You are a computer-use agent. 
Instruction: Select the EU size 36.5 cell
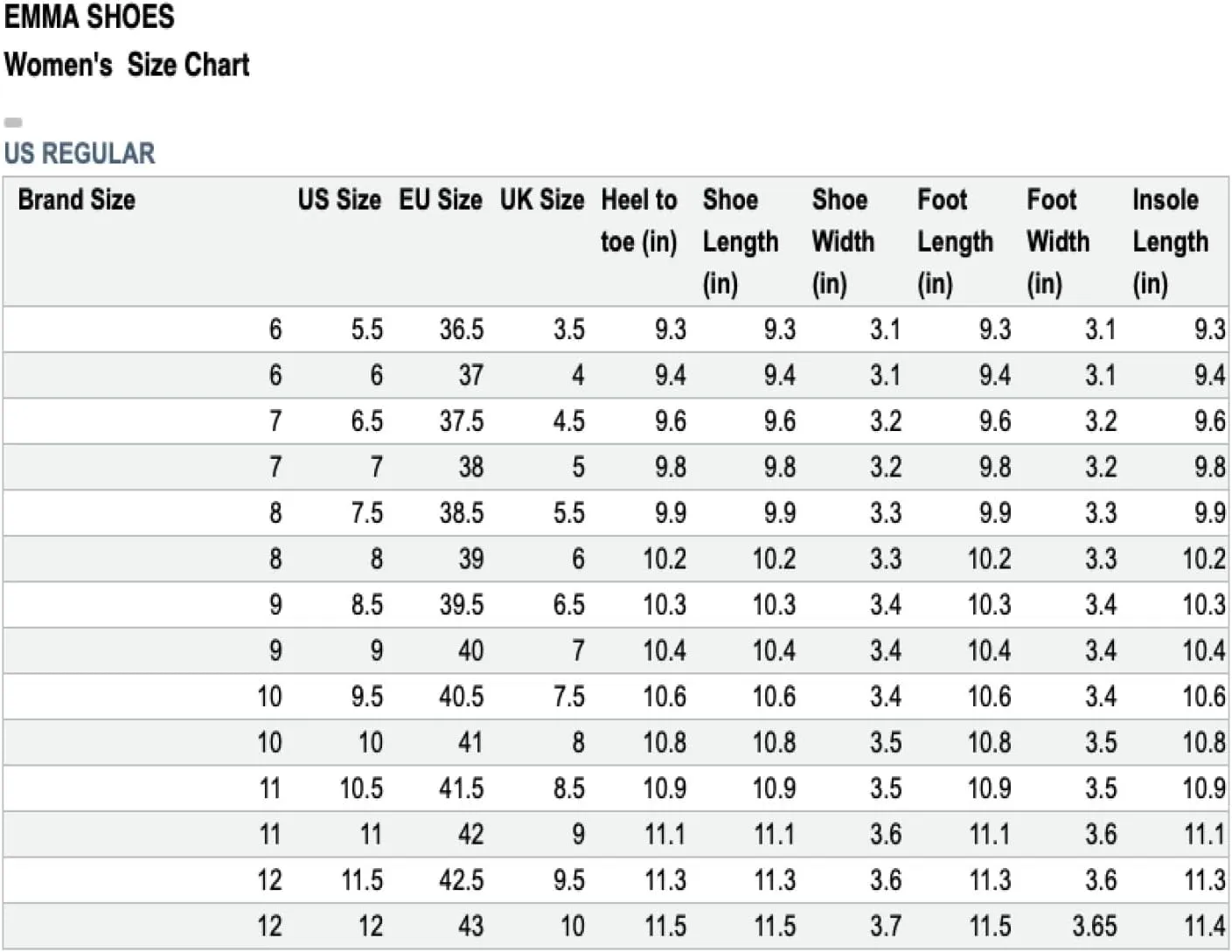462,330
